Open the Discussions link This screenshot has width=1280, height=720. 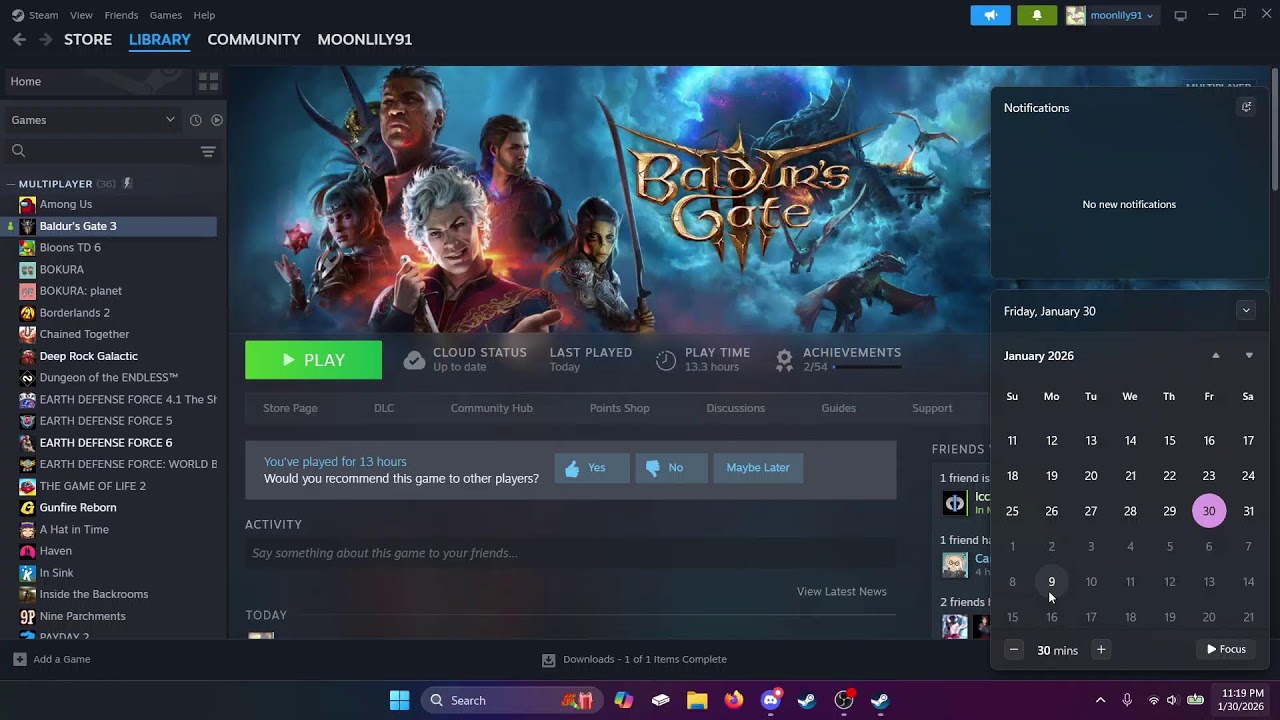point(736,408)
